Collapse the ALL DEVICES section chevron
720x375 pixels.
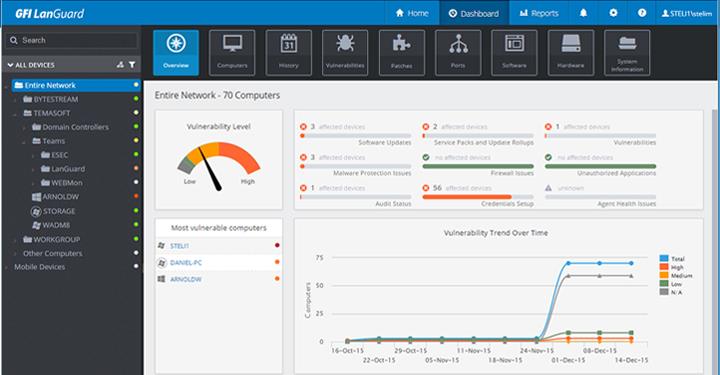[x=10, y=65]
